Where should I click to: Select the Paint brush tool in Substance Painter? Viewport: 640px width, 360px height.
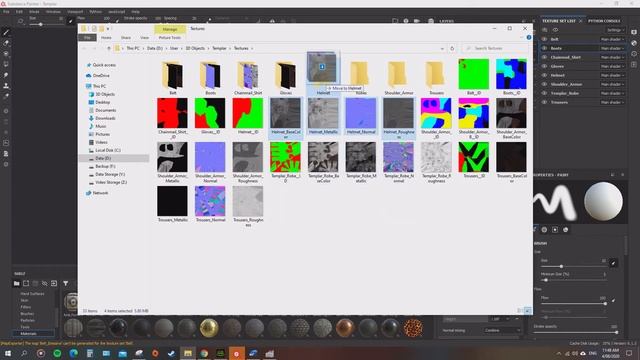pos(6,33)
